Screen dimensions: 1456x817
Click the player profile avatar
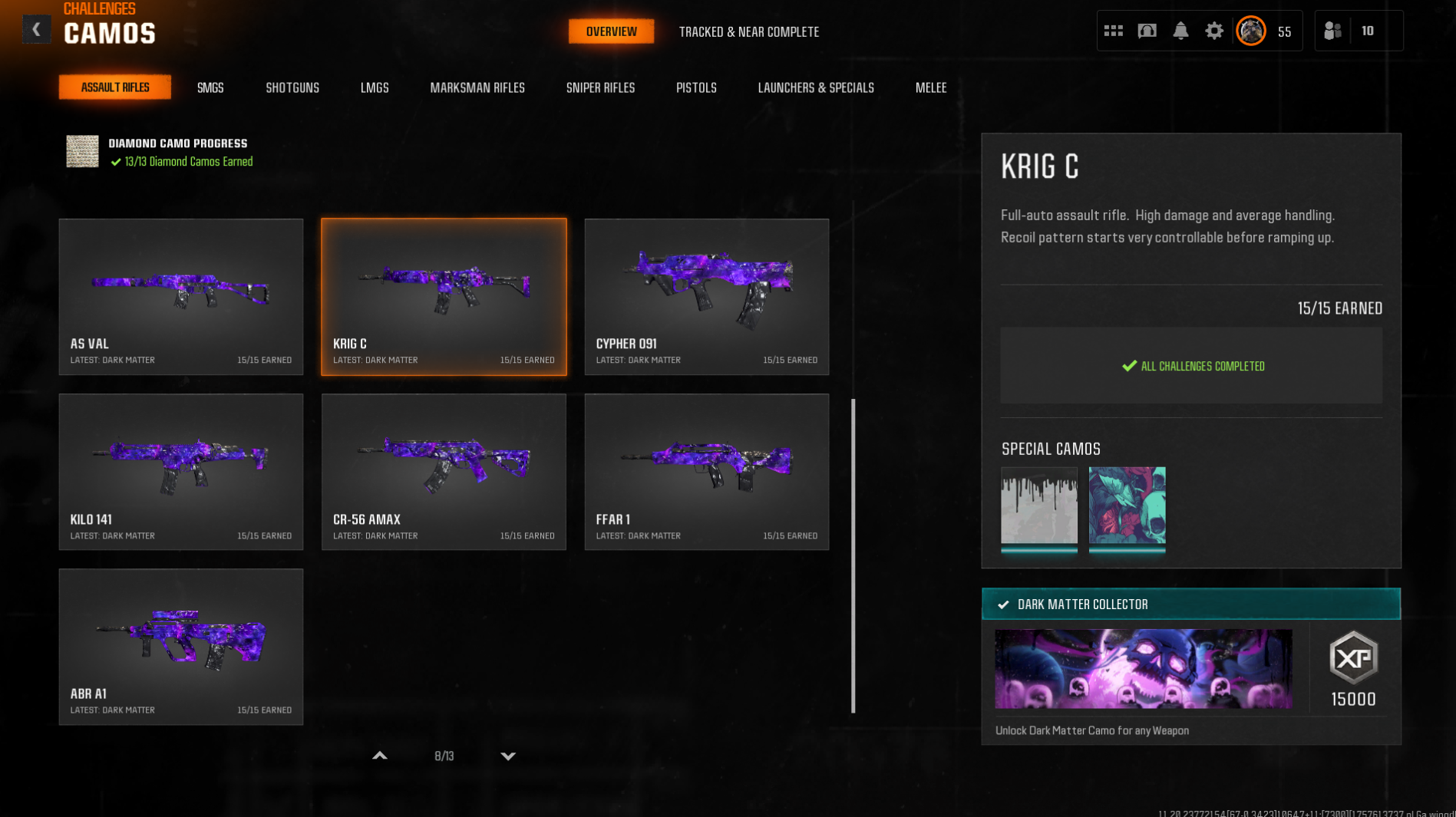point(1250,31)
